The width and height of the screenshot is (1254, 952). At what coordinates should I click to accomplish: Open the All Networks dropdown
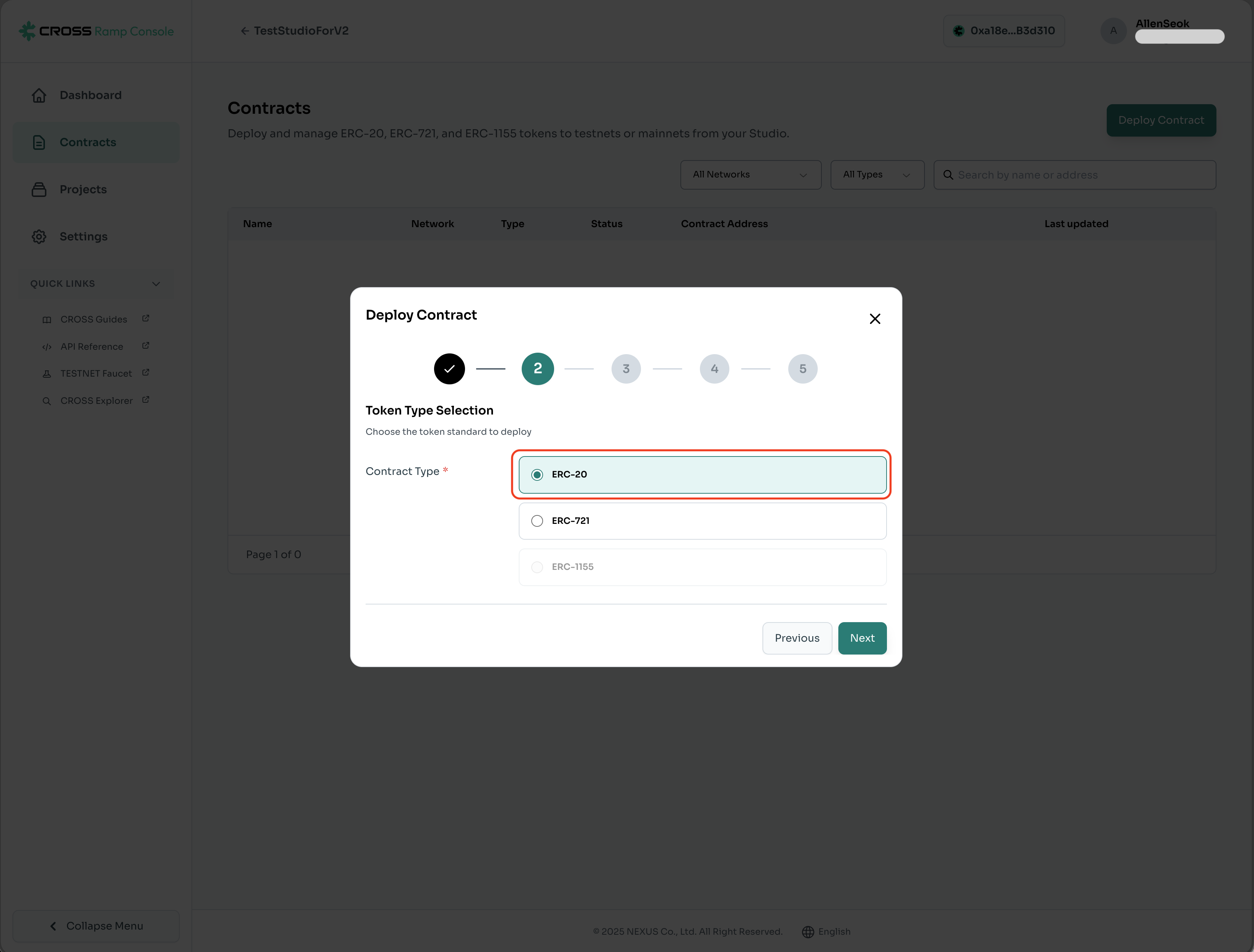[x=750, y=174]
